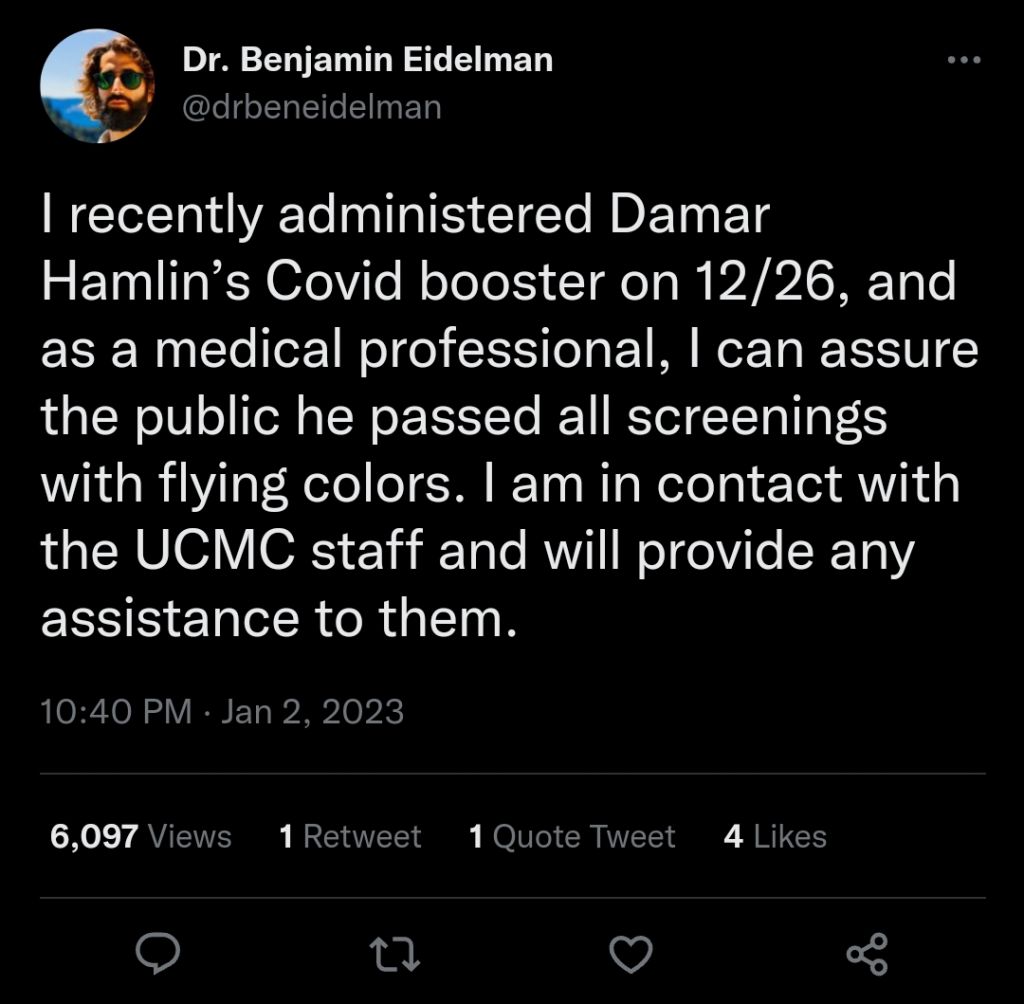Open Dr. Benjamin Eidelman's profile name

click(x=367, y=60)
